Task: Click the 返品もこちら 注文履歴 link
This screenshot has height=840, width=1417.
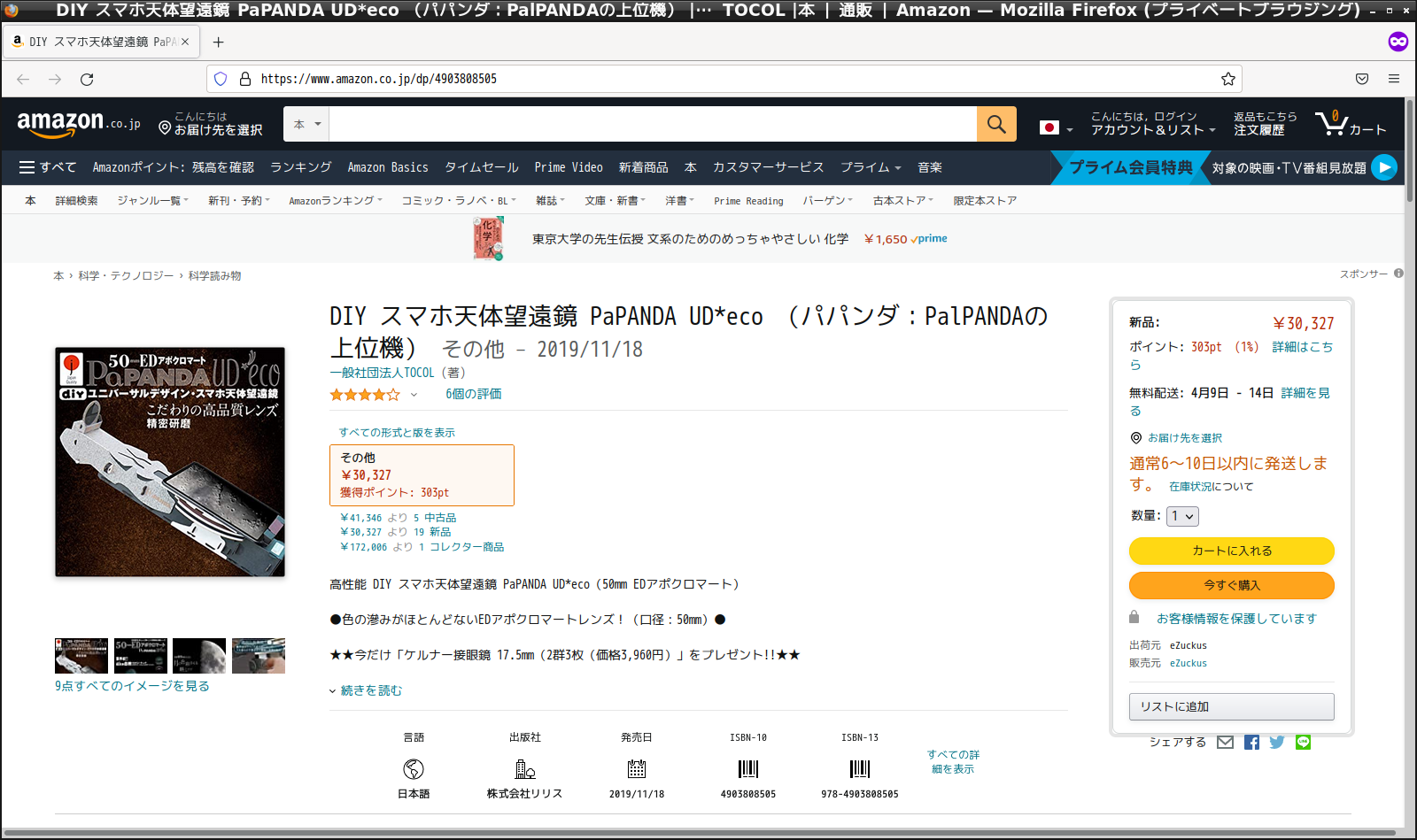Action: pyautogui.click(x=1265, y=124)
